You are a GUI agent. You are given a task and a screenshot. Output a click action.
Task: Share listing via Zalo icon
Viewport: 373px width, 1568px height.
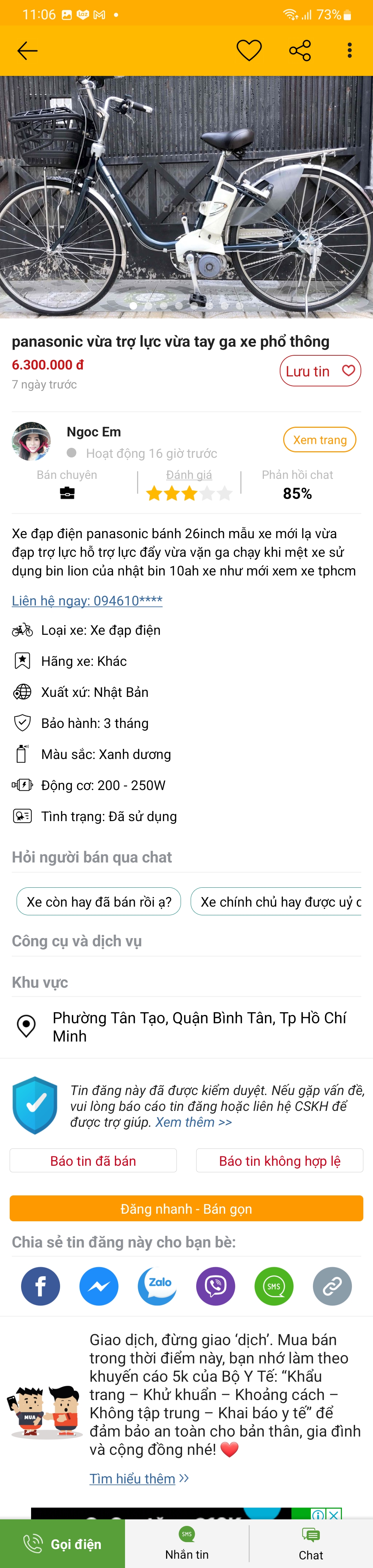coord(157,1286)
